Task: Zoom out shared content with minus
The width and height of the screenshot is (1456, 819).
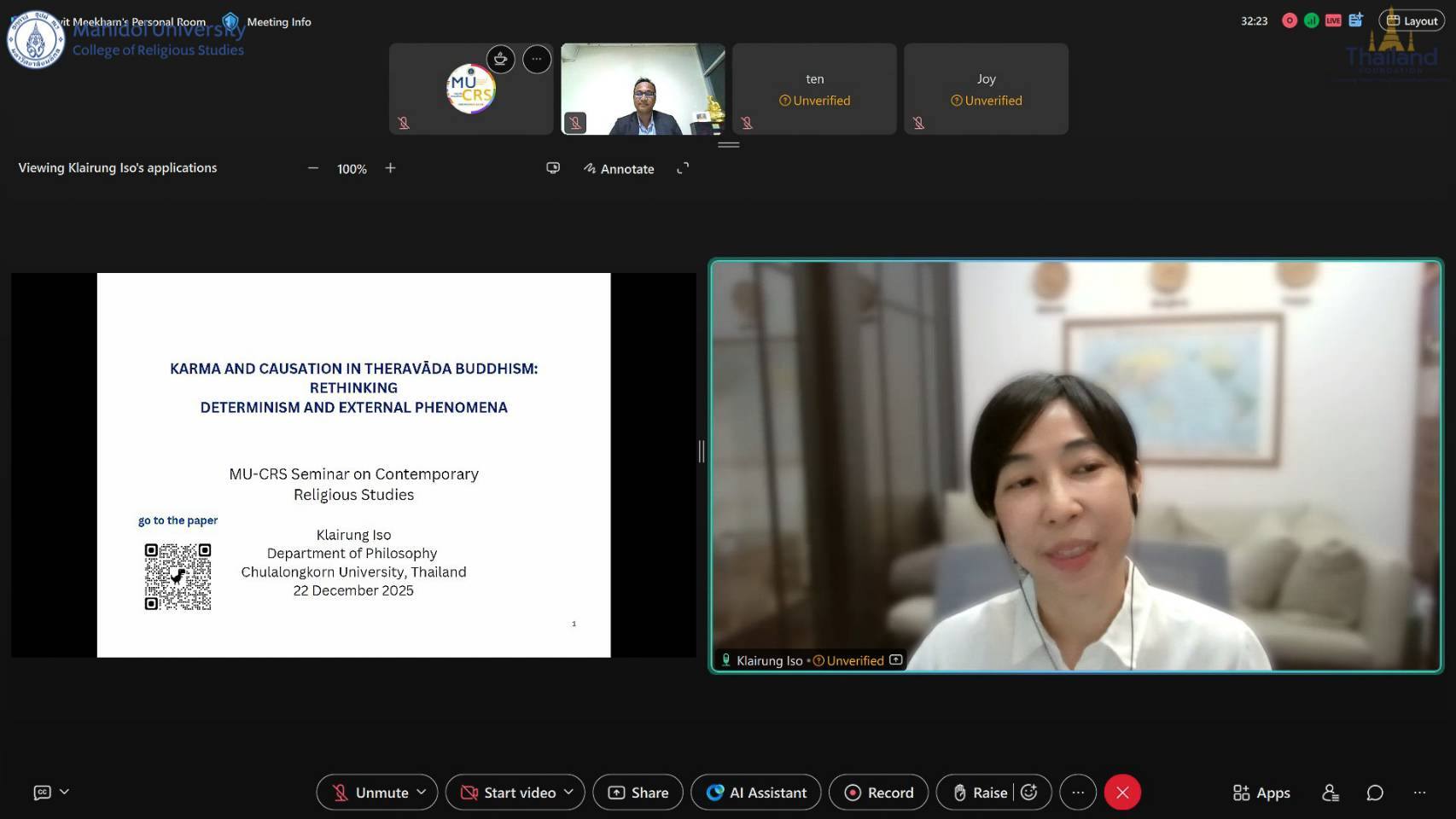Action: coord(313,168)
